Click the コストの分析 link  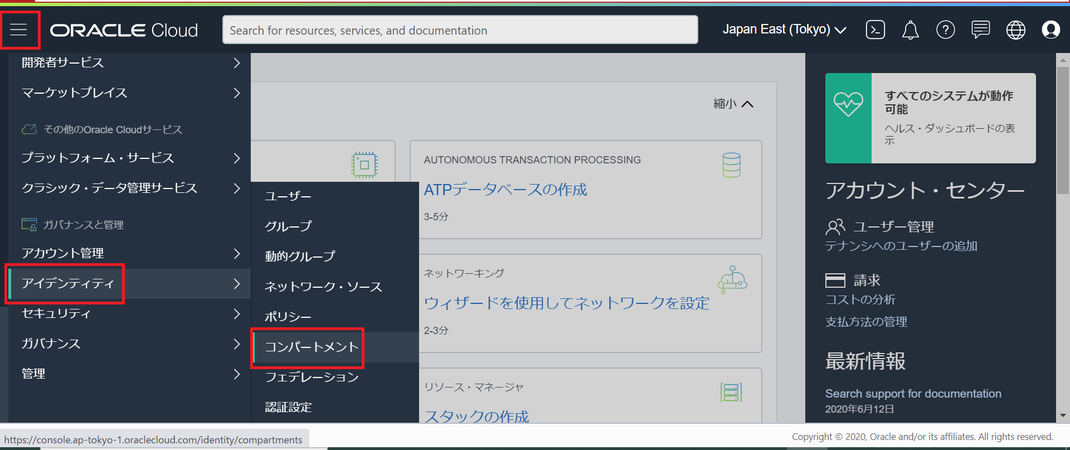pos(860,299)
